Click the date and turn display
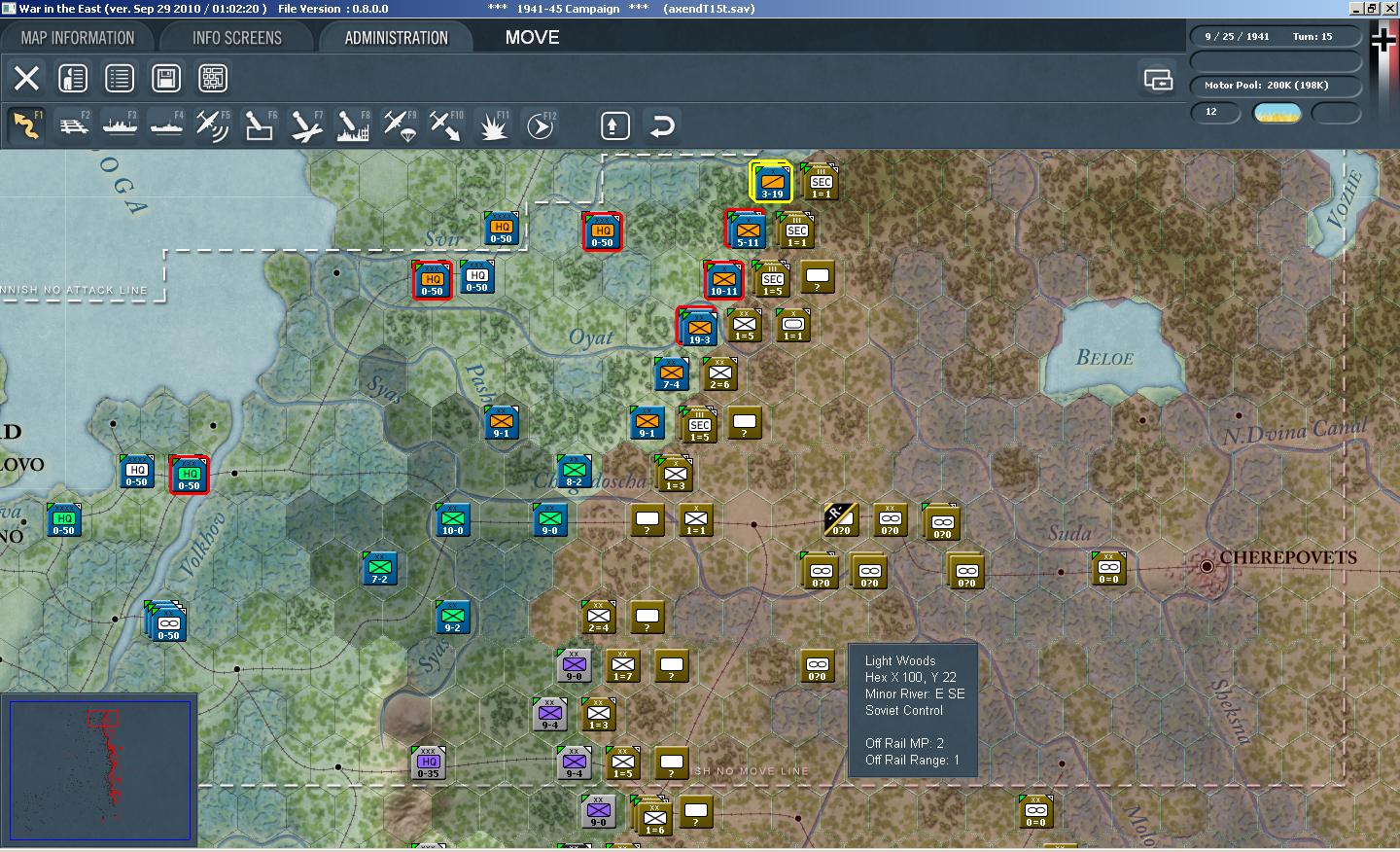The image size is (1400, 852). 1276,37
